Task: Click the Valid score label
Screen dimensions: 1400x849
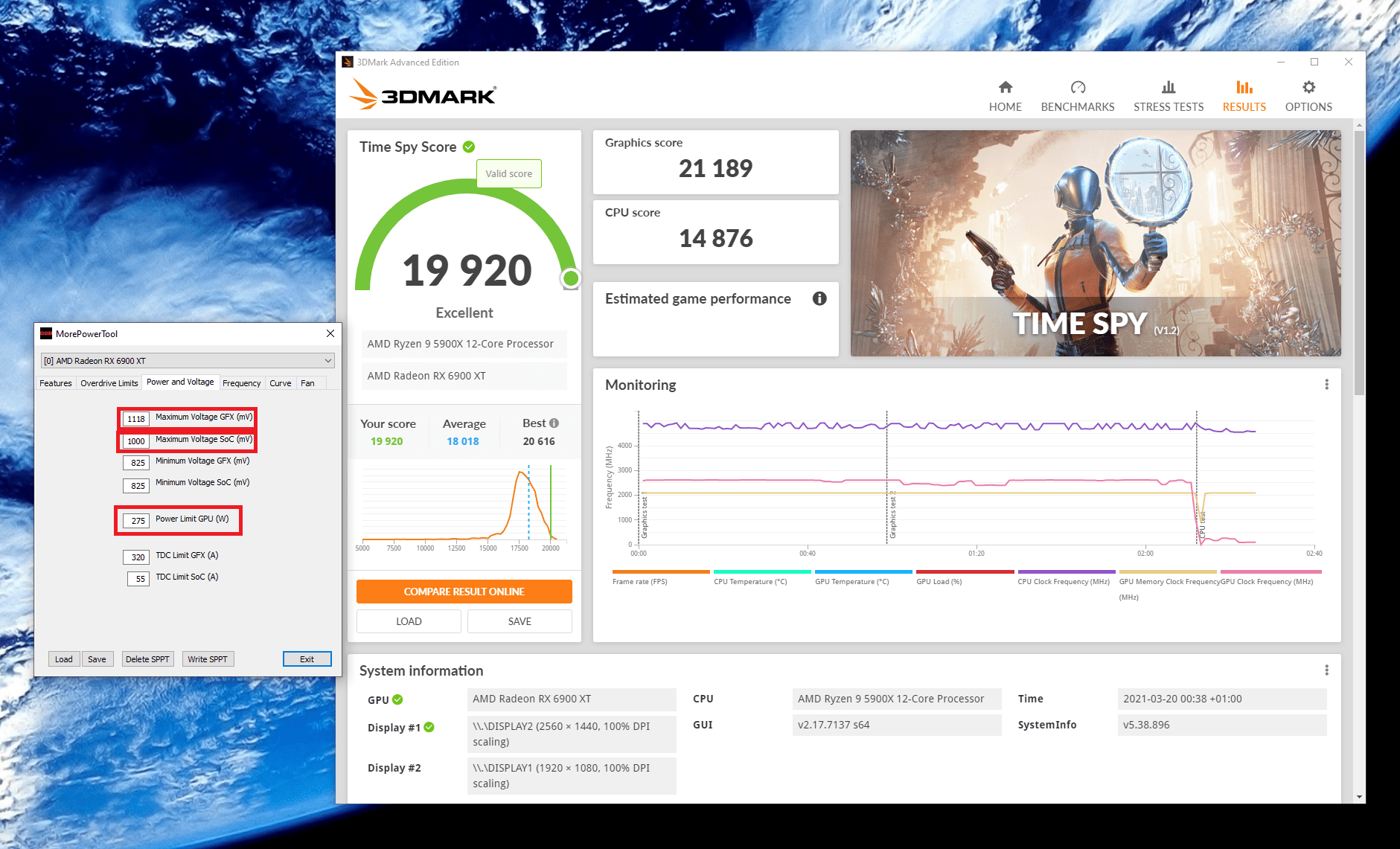Action: click(509, 173)
